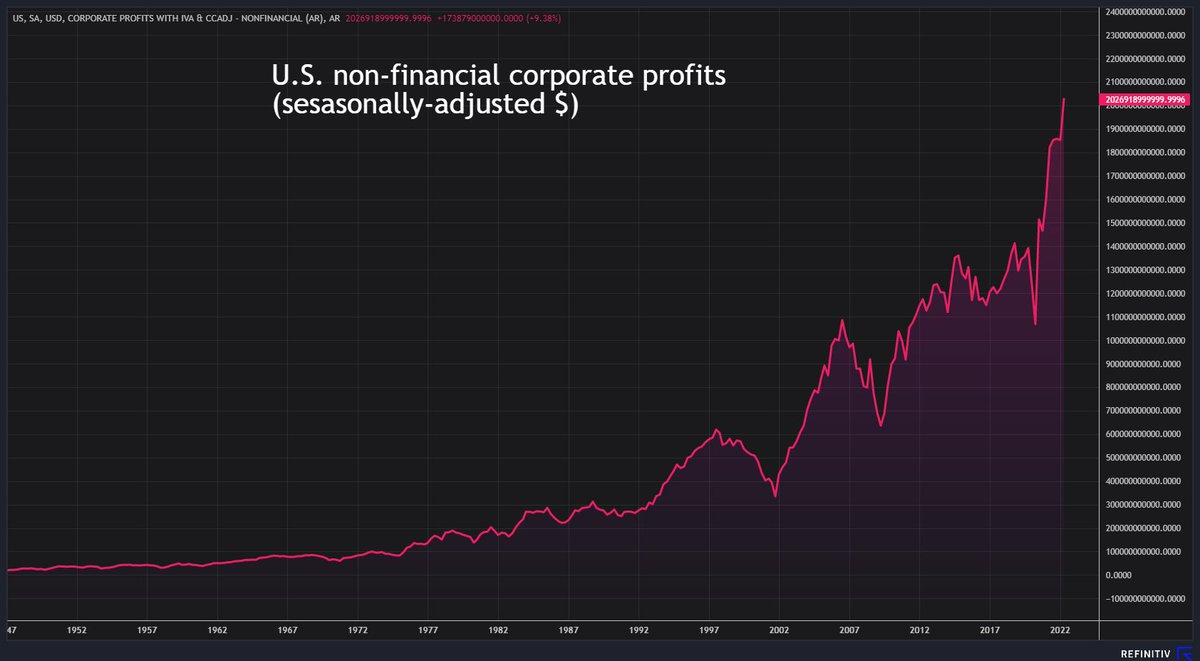Click the 2022 label on the time axis

1060,631
